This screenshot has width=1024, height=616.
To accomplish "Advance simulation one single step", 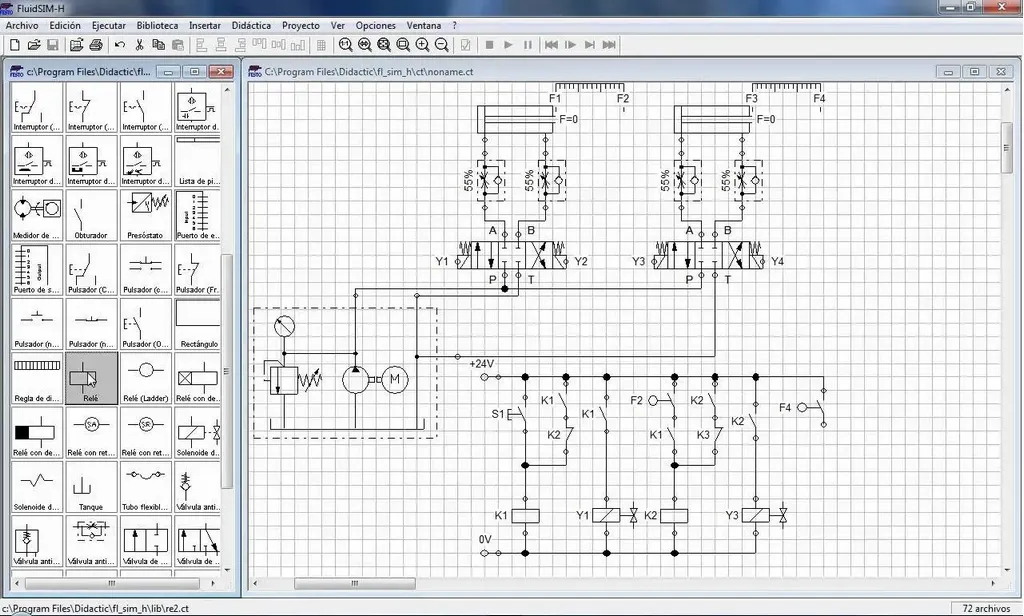I will [571, 45].
